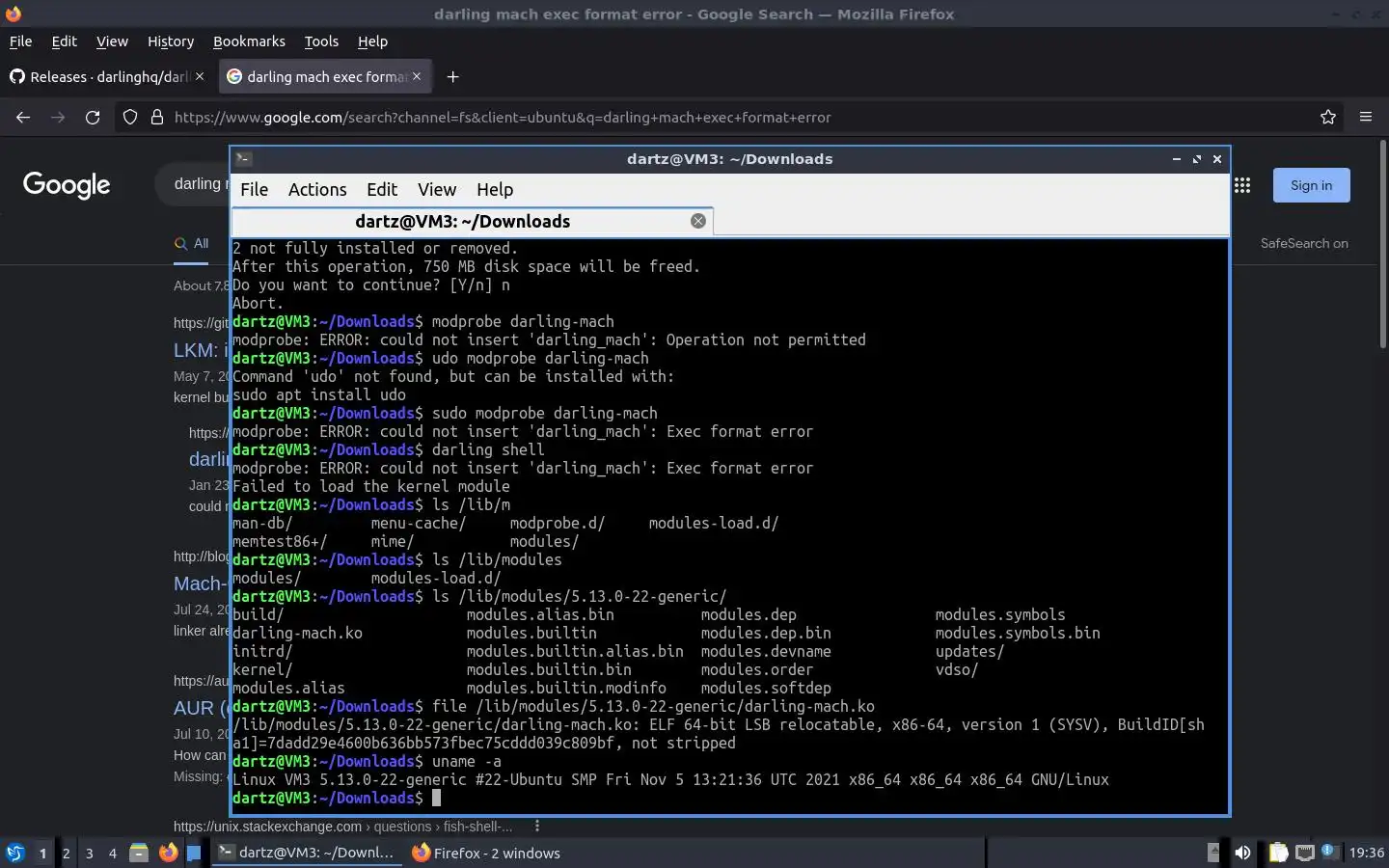1389x868 pixels.
Task: Open Firefox Tools menu
Action: click(x=321, y=41)
